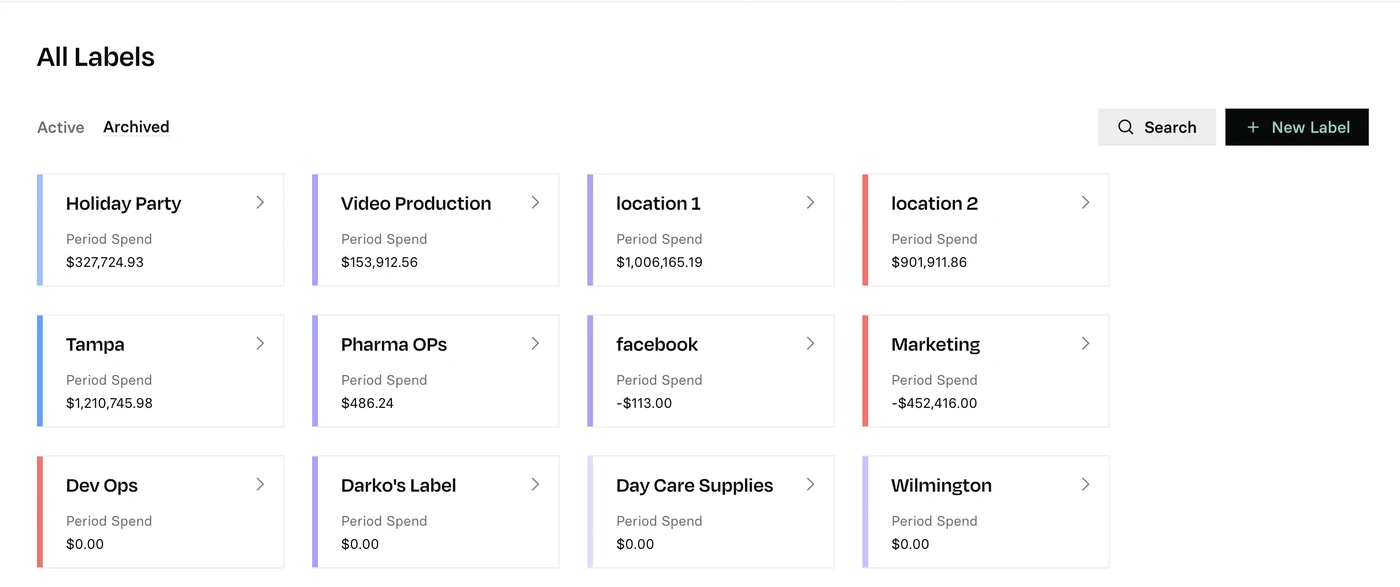The width and height of the screenshot is (1400, 587).
Task: Select the Archived tab
Action: pyautogui.click(x=136, y=127)
